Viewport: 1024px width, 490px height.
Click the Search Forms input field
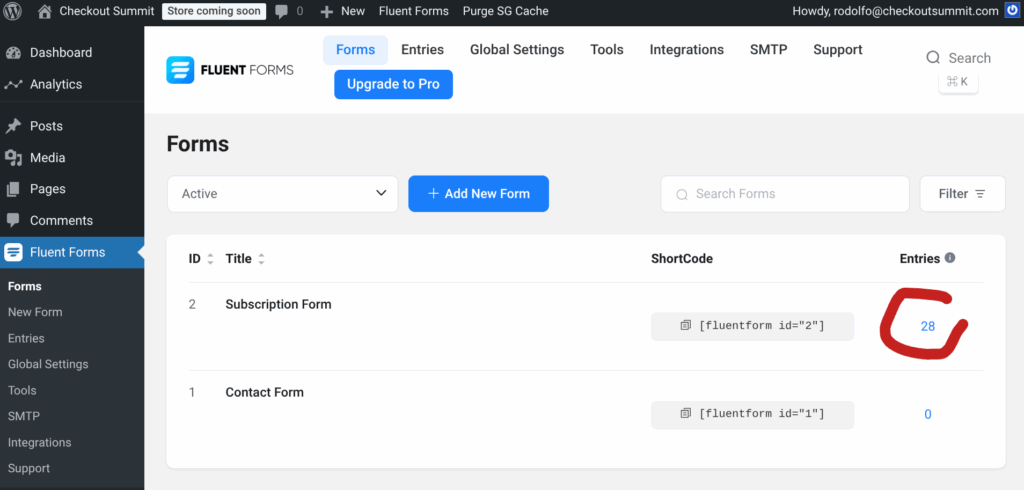pos(784,194)
